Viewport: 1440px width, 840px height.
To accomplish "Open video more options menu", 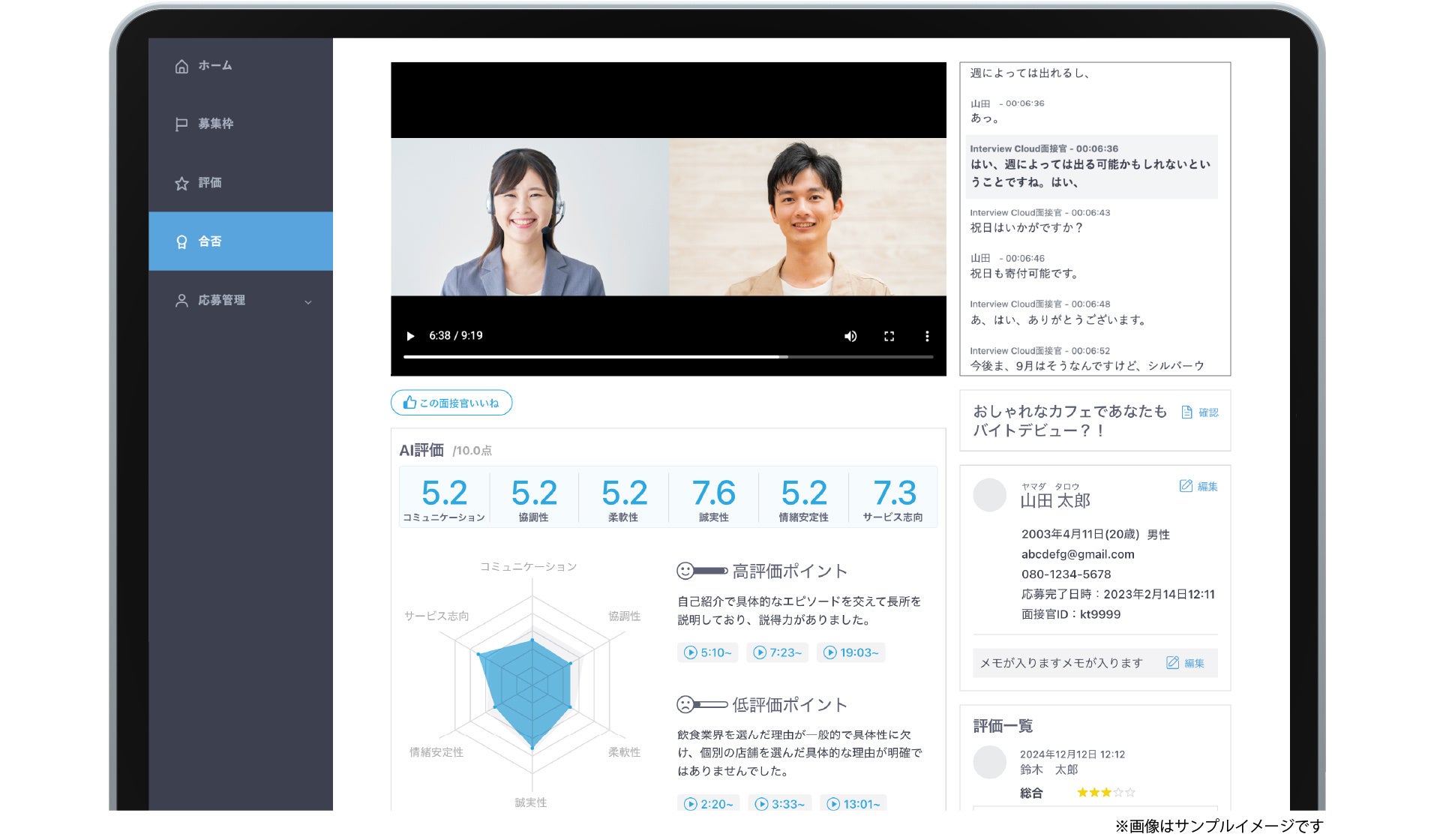I will coord(927,336).
